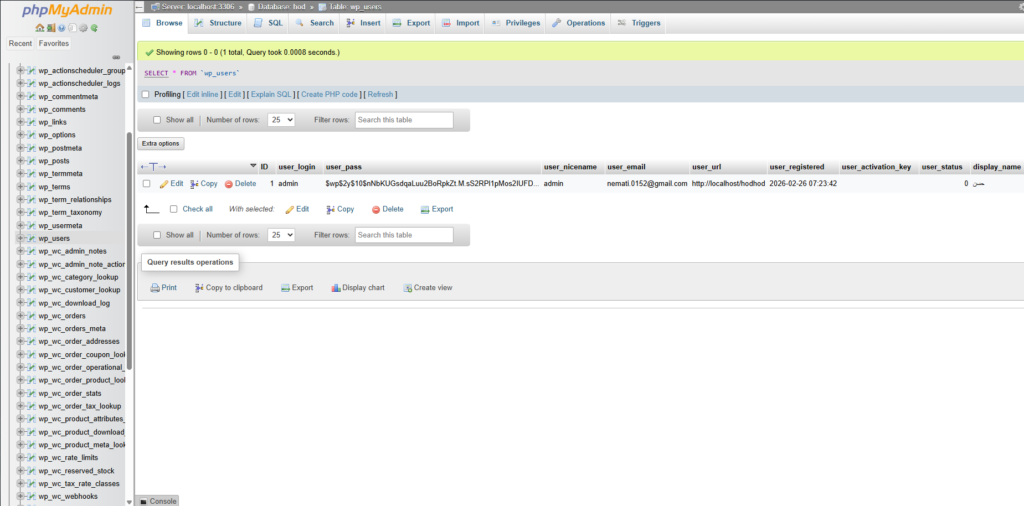Click the Print printer icon
This screenshot has width=1024, height=506.
point(155,288)
